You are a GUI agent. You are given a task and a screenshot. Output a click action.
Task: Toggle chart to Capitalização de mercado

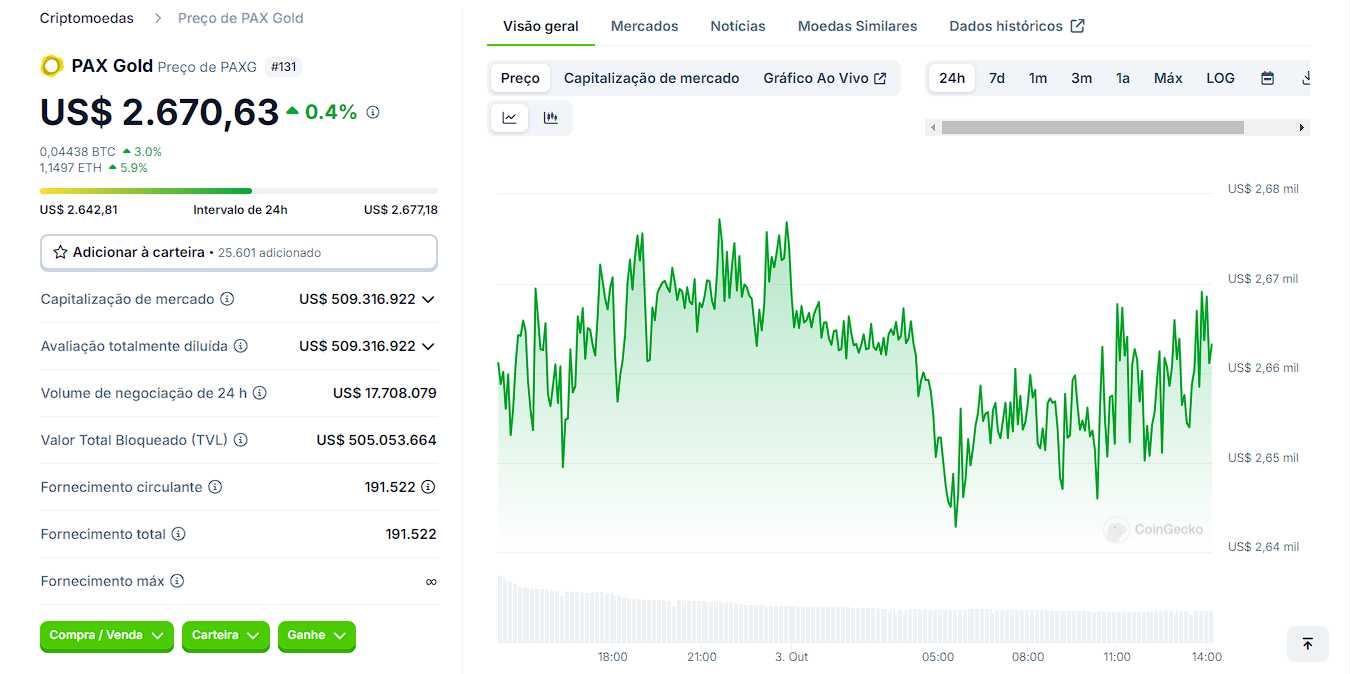651,77
